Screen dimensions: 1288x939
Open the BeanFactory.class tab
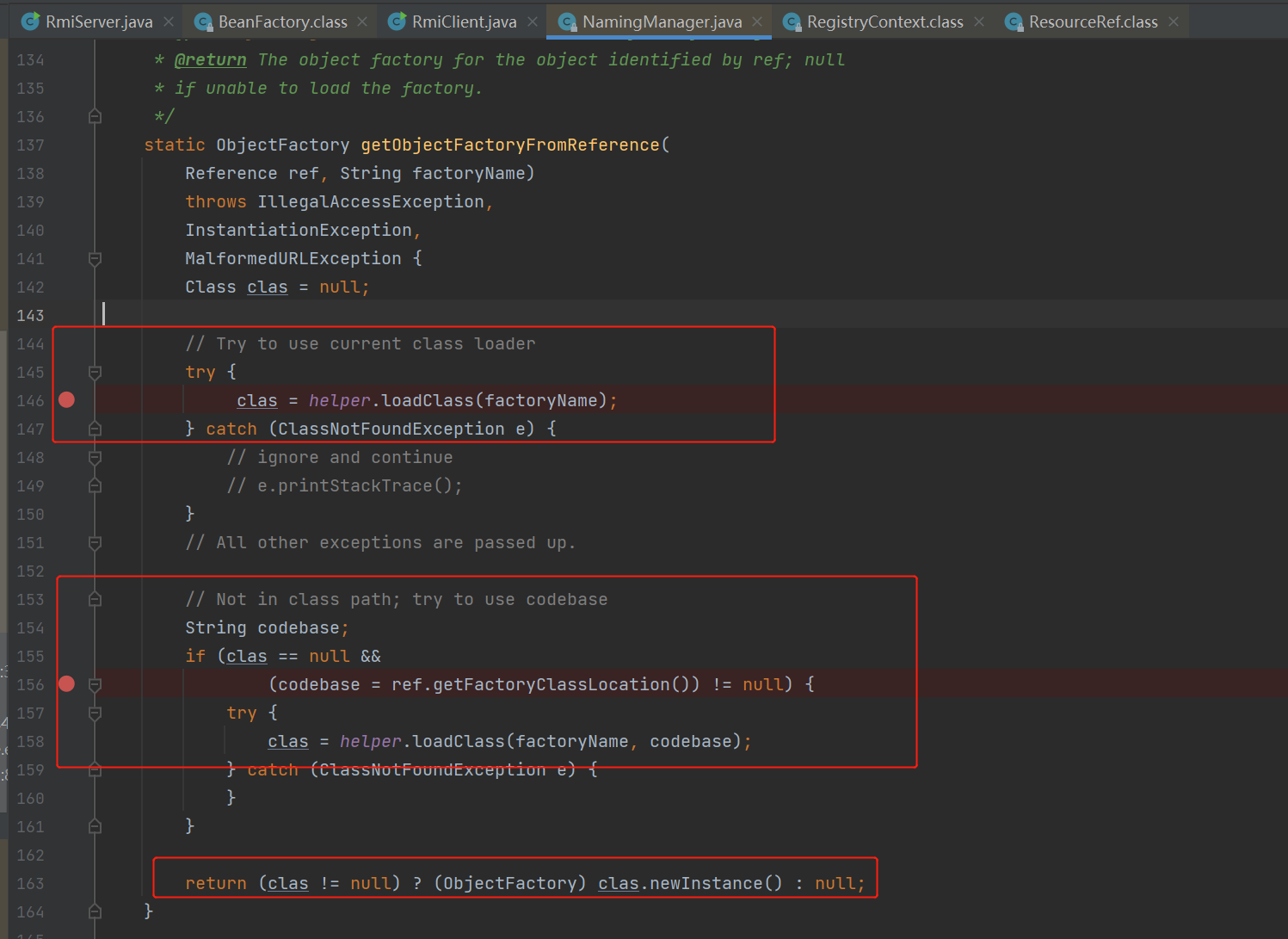point(282,22)
